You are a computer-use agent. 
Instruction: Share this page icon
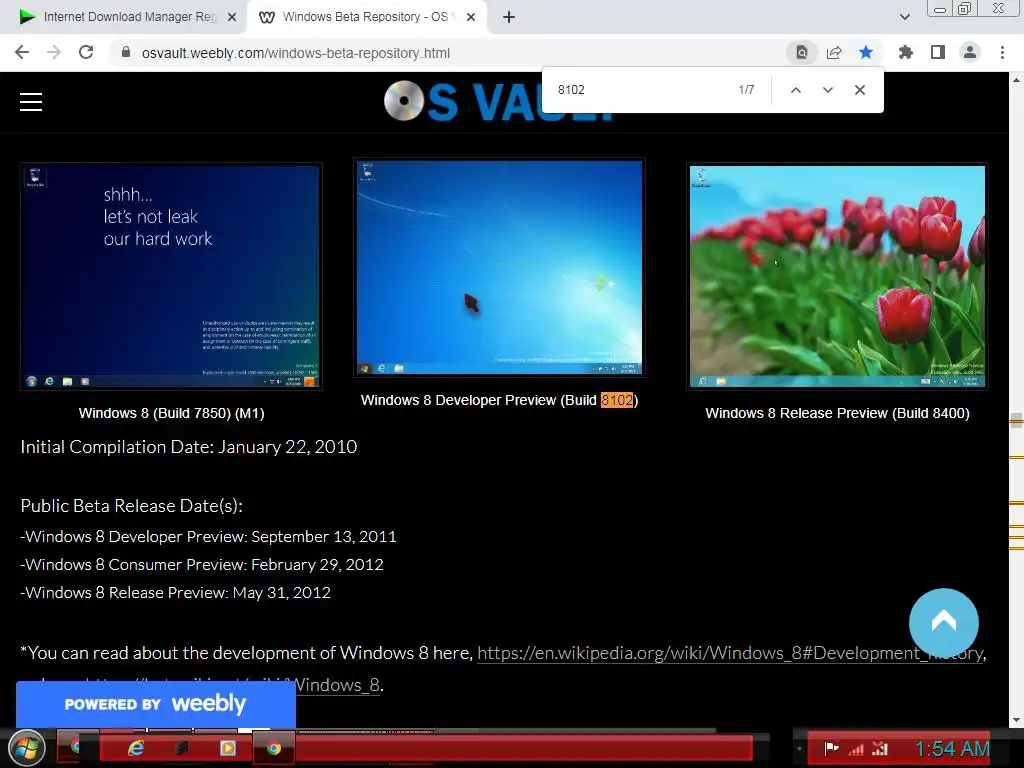tap(833, 52)
